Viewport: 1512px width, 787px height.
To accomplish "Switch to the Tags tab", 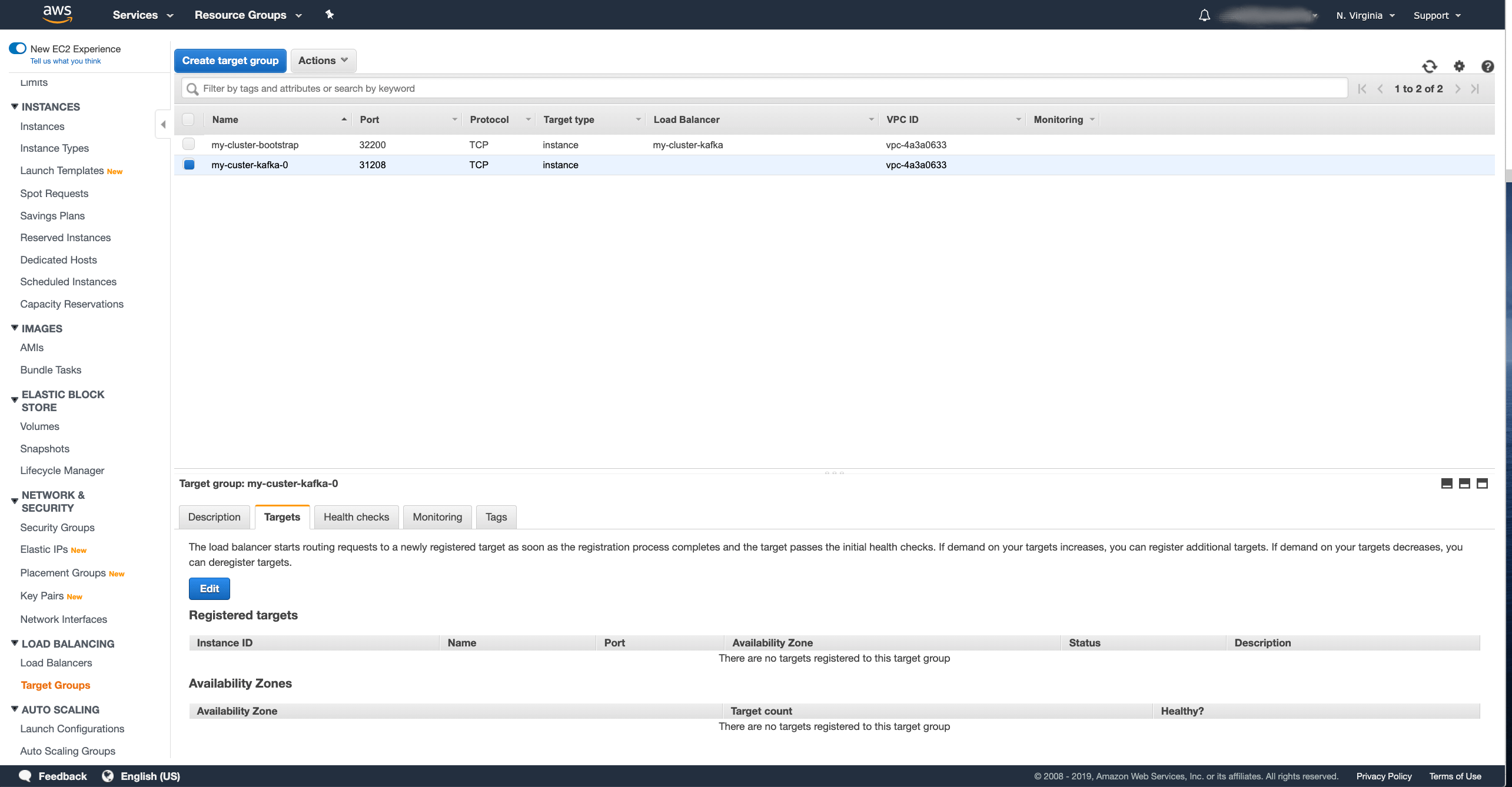I will coord(496,517).
